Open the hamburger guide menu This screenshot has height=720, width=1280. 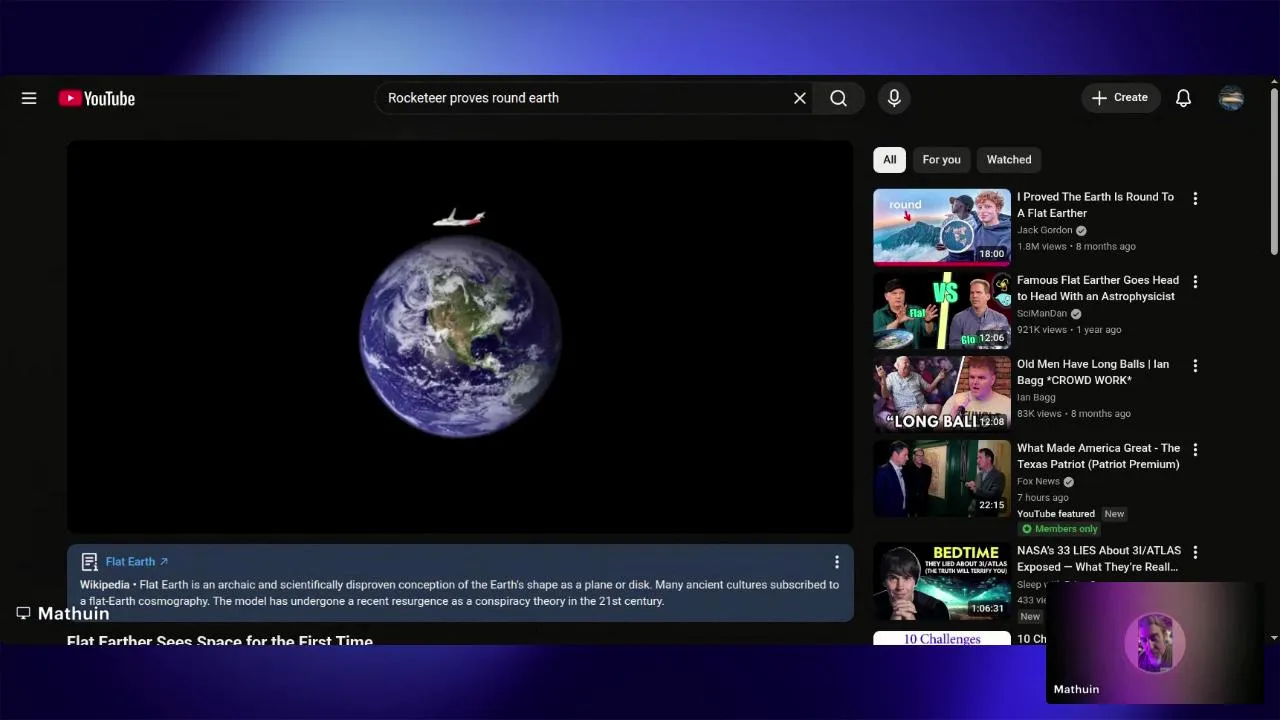(x=29, y=98)
